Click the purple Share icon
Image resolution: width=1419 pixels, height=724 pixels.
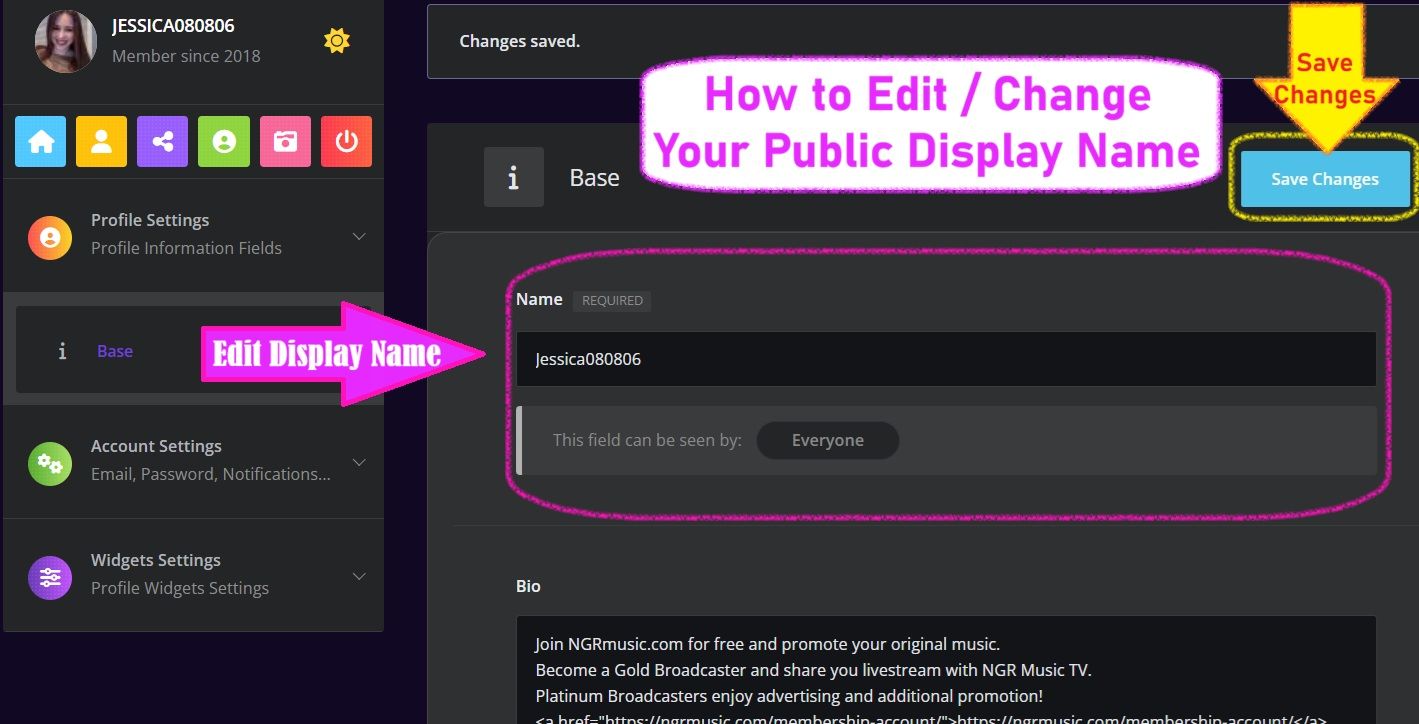tap(162, 141)
